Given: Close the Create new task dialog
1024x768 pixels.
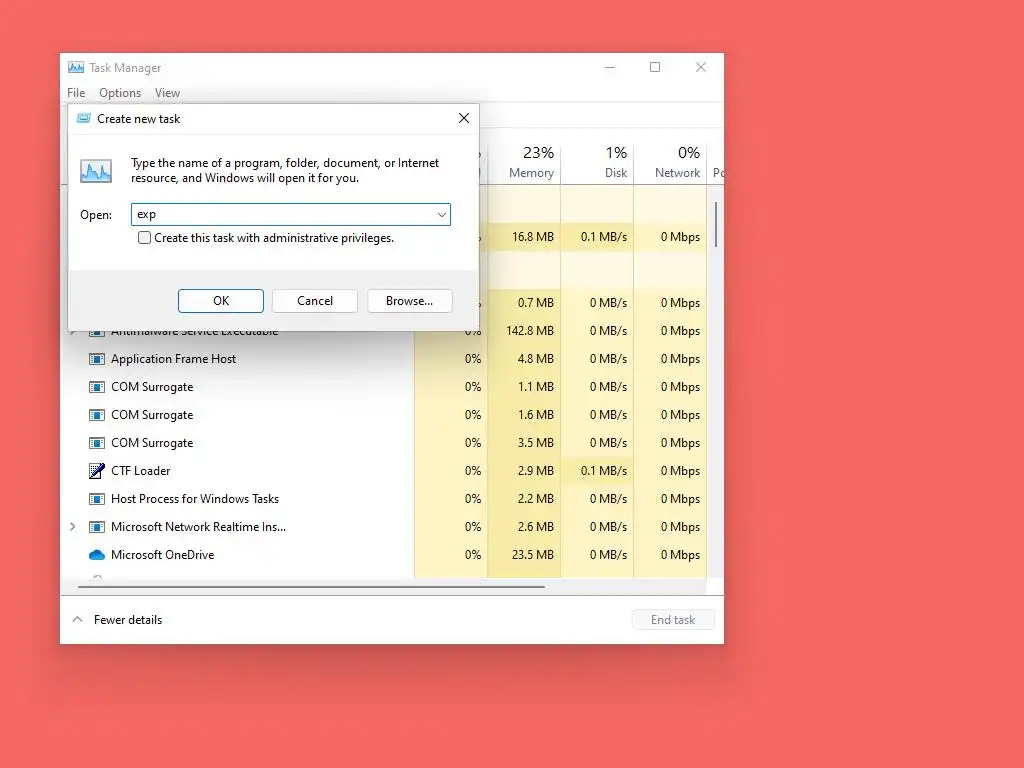Looking at the screenshot, I should click(x=464, y=118).
